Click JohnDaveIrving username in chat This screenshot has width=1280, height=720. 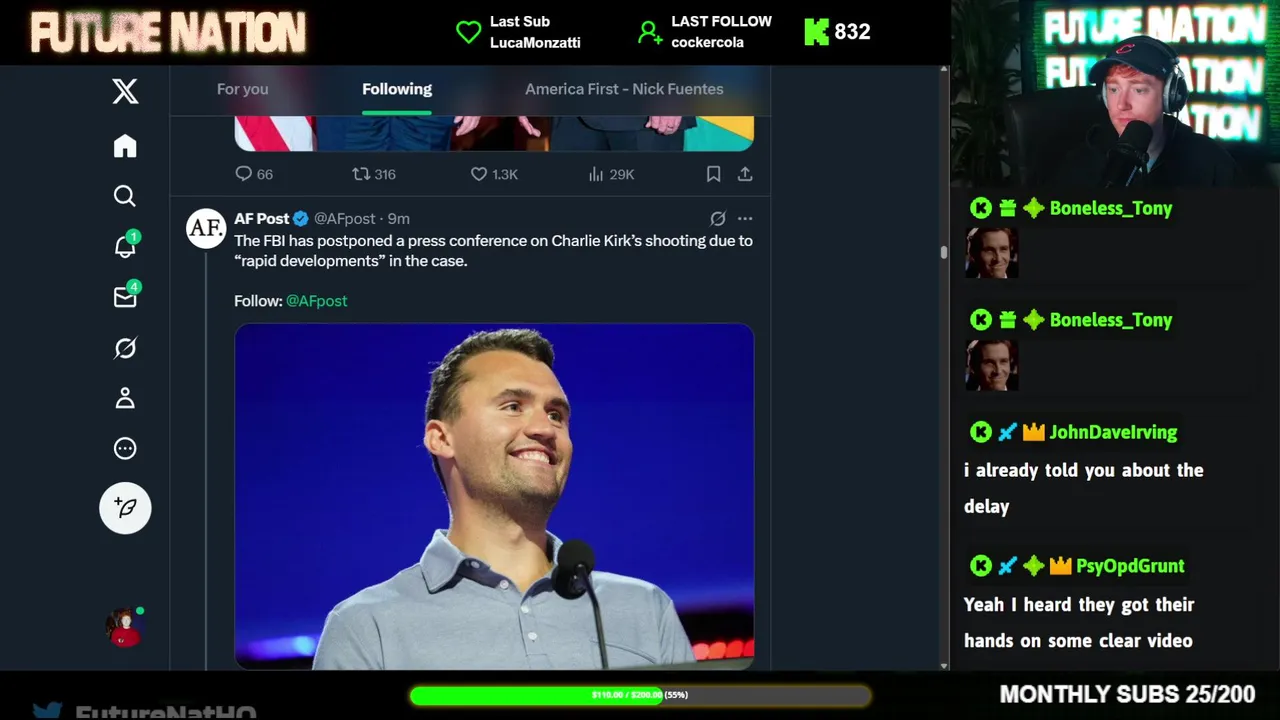click(1113, 432)
